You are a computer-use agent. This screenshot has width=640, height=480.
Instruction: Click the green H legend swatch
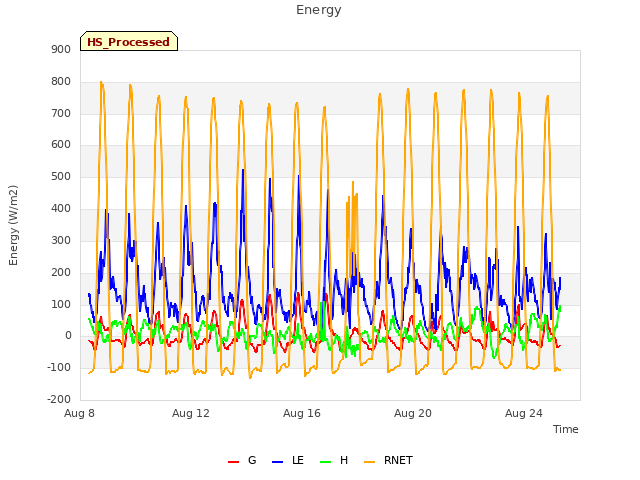coord(326,462)
